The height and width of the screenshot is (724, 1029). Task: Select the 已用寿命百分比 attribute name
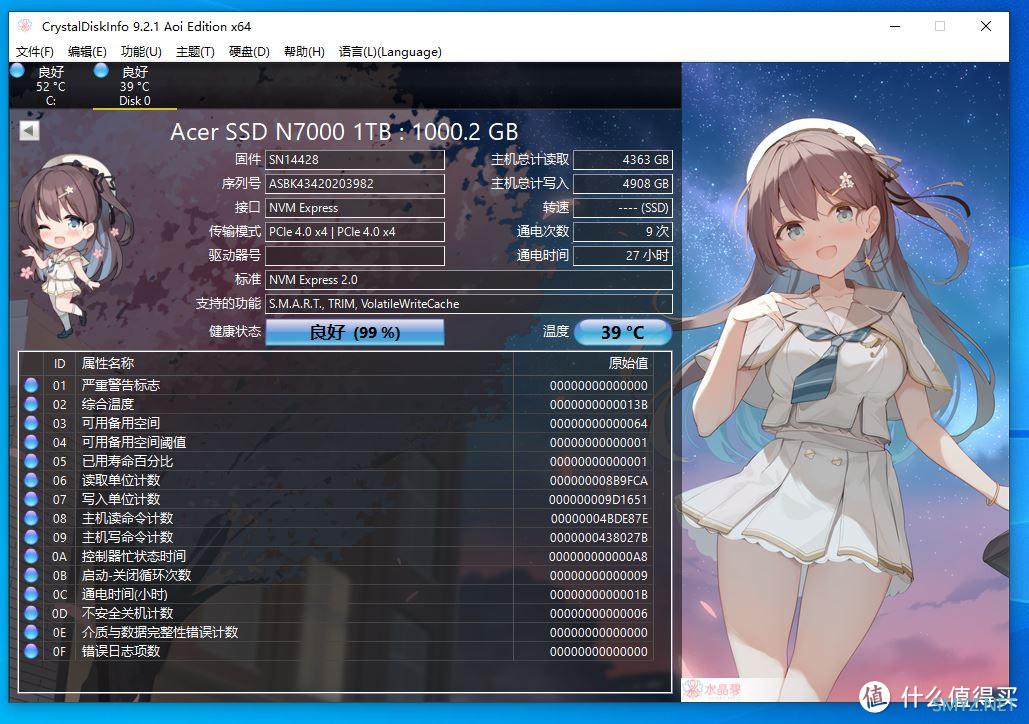coord(127,461)
